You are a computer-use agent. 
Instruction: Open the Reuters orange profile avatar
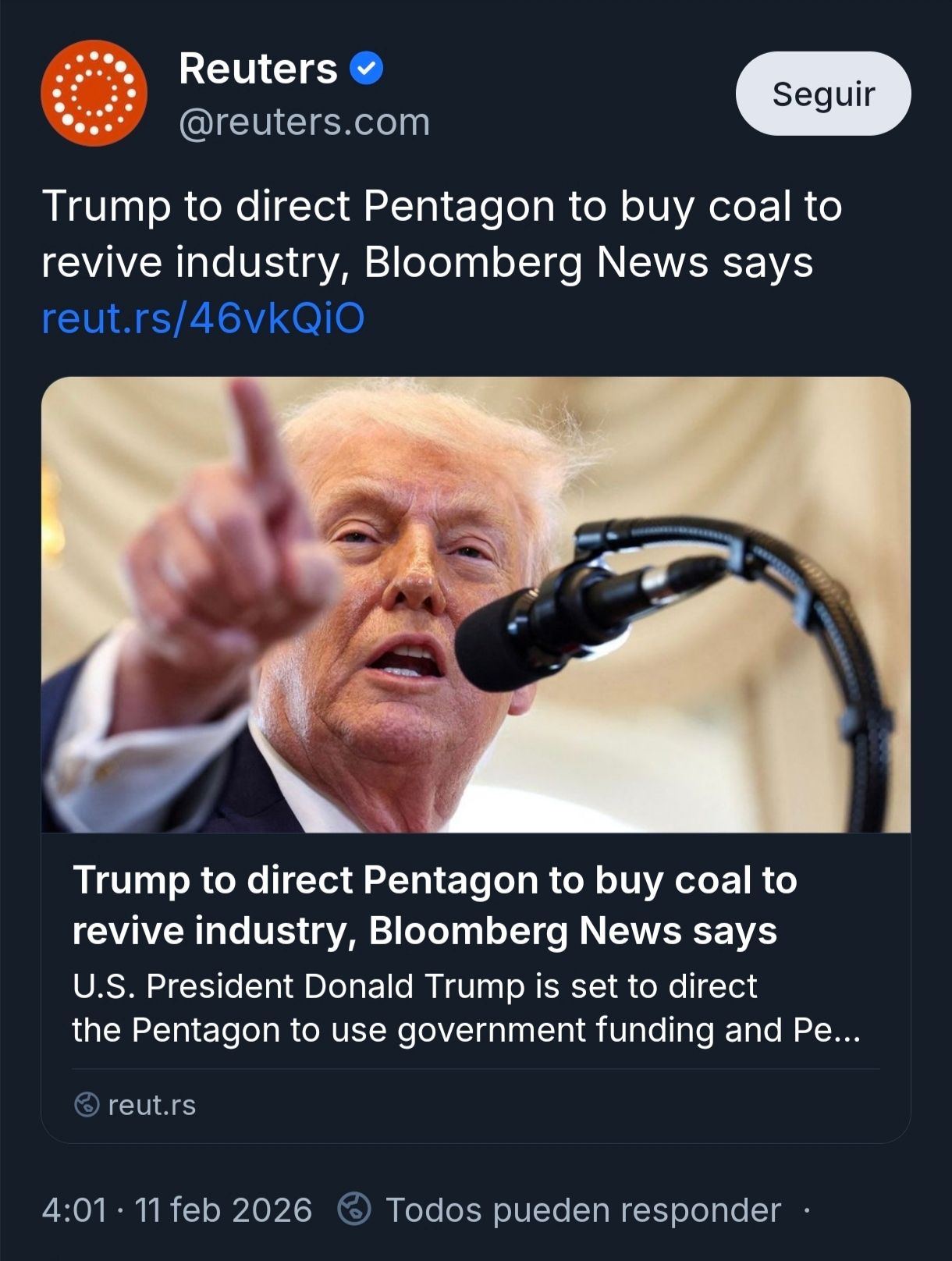pos(94,93)
